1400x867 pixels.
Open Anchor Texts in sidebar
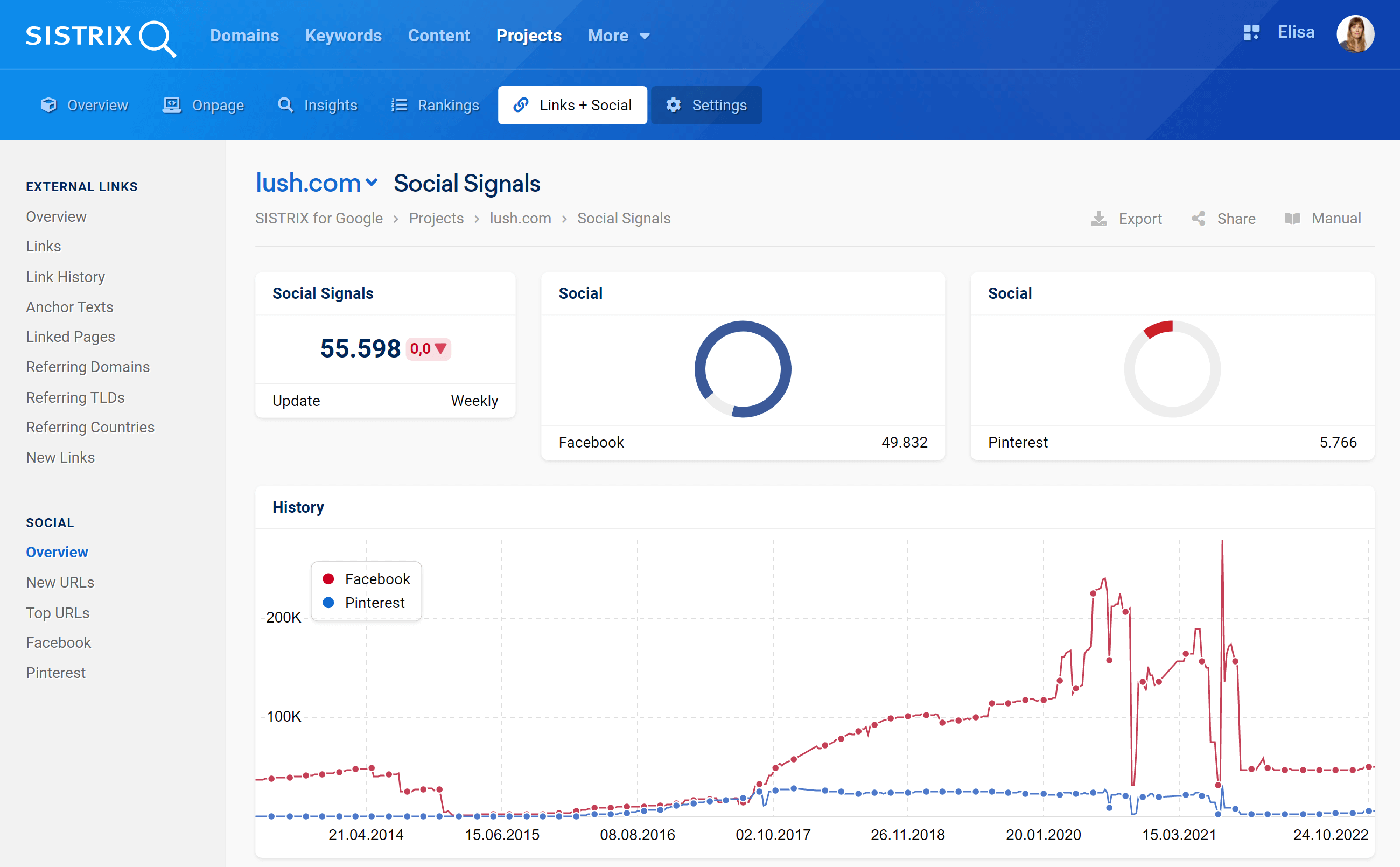tap(69, 307)
